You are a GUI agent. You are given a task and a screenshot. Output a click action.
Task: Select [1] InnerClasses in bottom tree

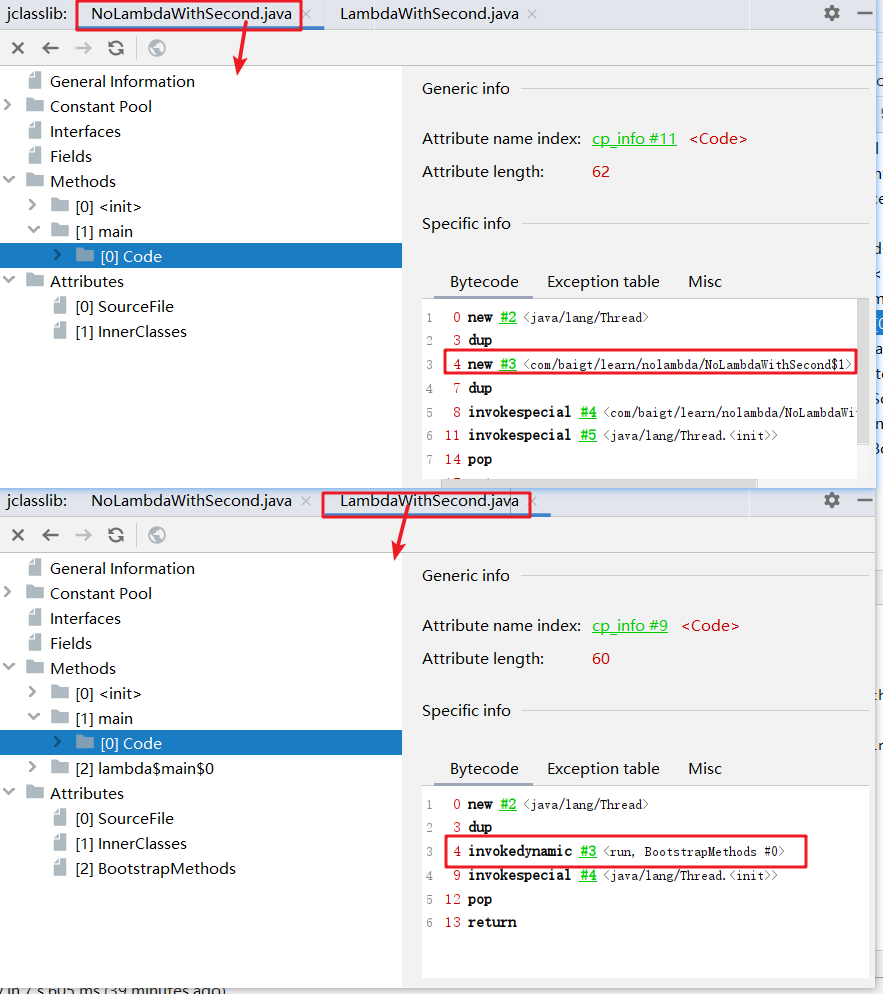(x=131, y=844)
